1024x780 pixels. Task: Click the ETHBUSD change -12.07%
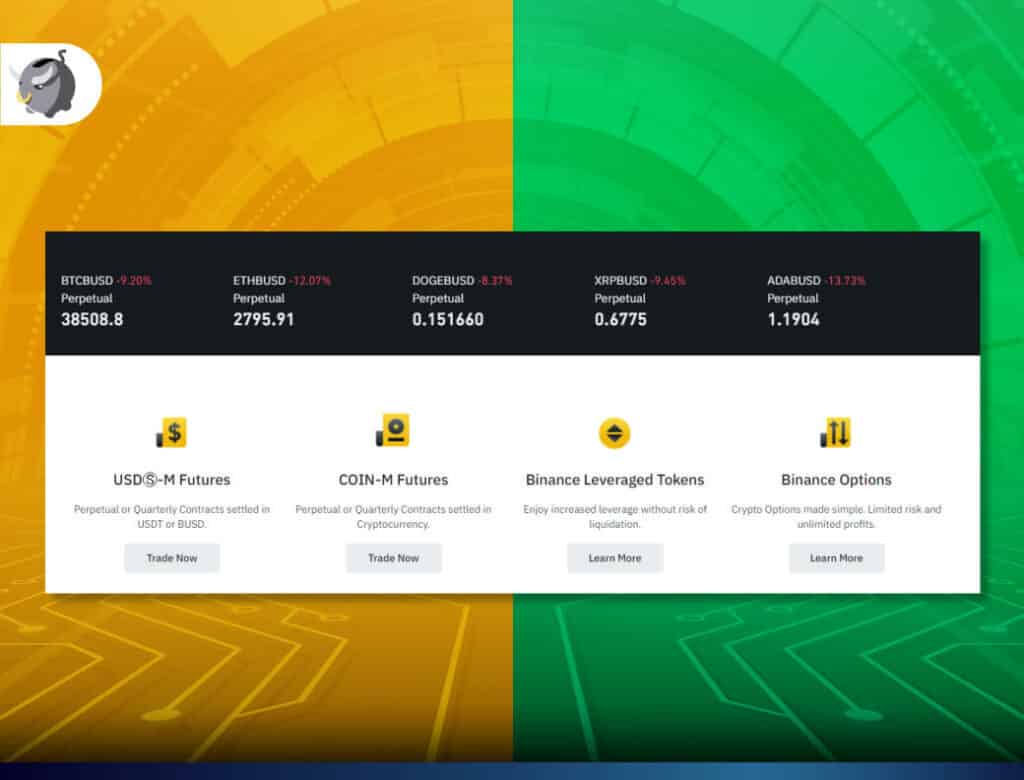[x=310, y=280]
